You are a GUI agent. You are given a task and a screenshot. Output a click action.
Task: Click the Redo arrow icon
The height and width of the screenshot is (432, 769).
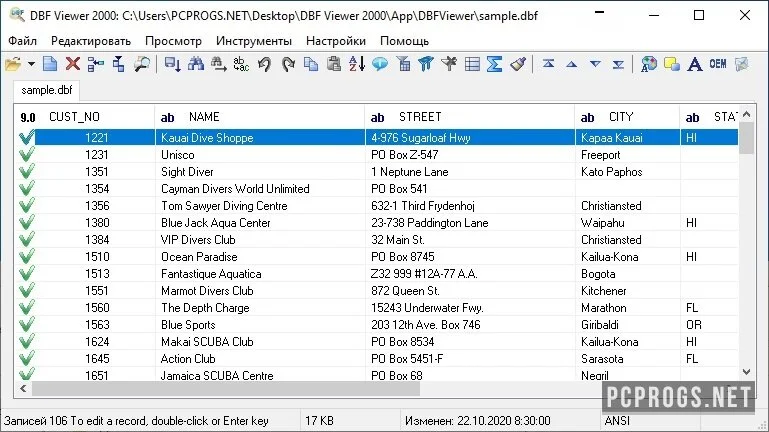pos(288,64)
